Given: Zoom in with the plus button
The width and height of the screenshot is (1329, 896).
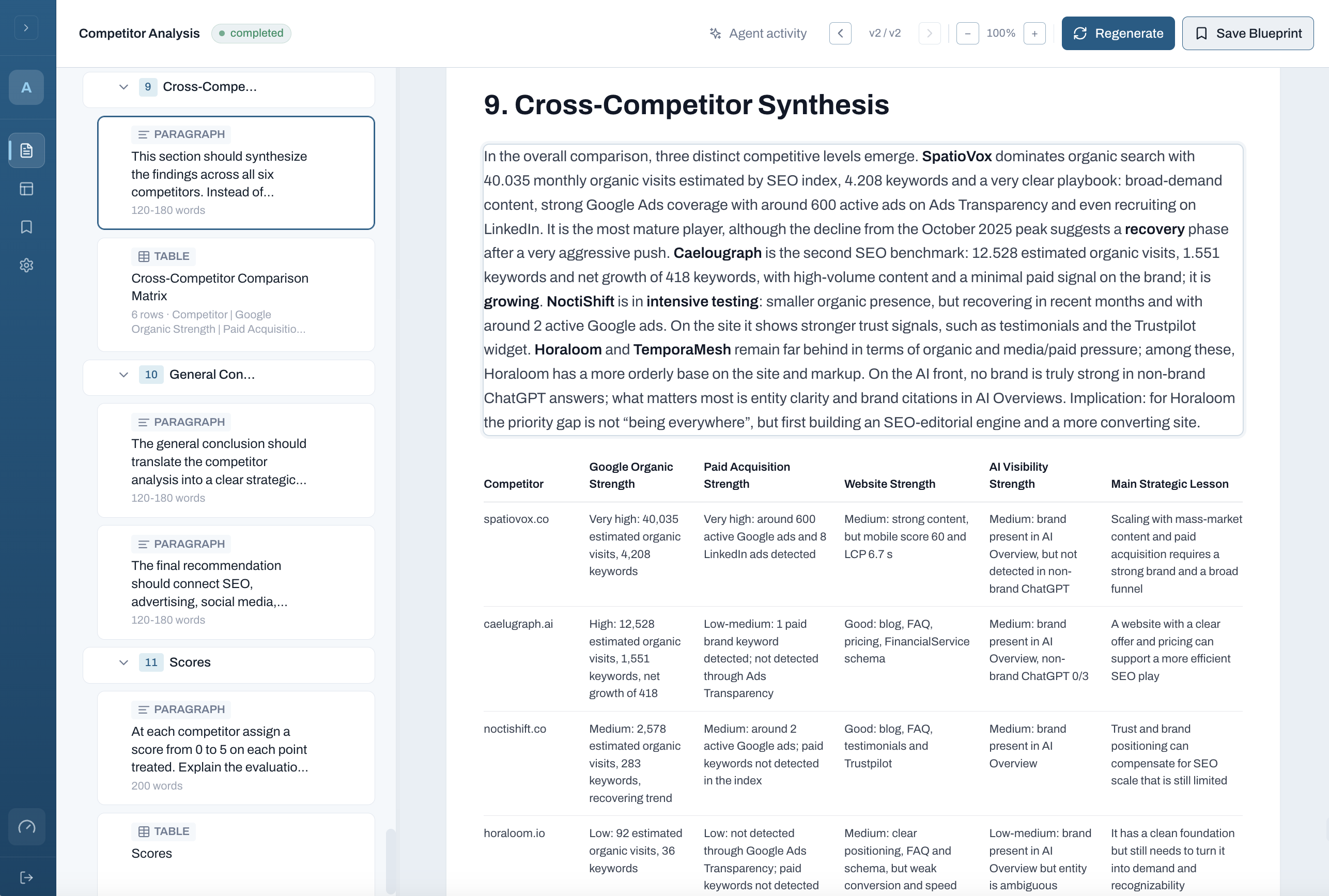Looking at the screenshot, I should point(1034,33).
